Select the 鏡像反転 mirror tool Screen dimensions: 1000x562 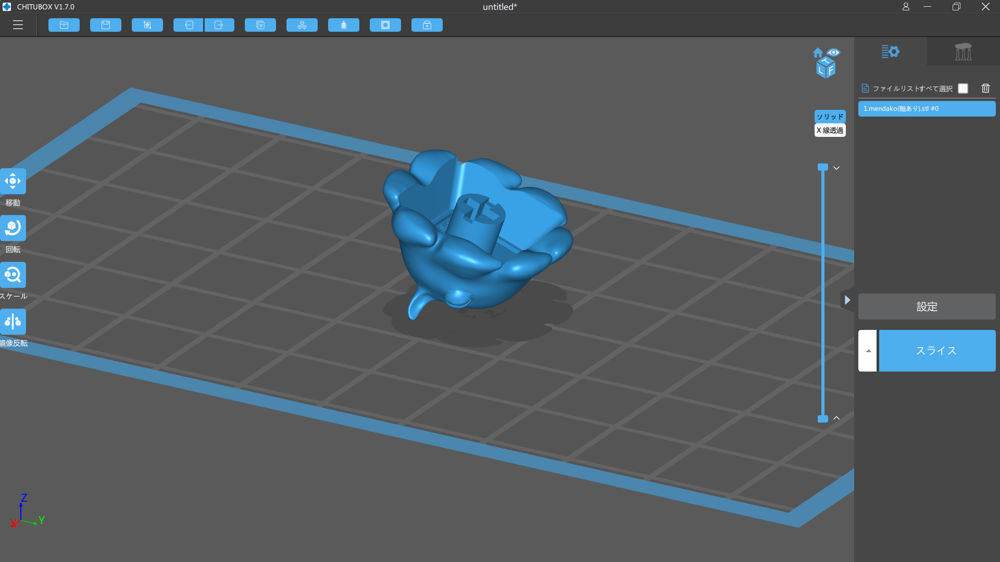point(13,322)
